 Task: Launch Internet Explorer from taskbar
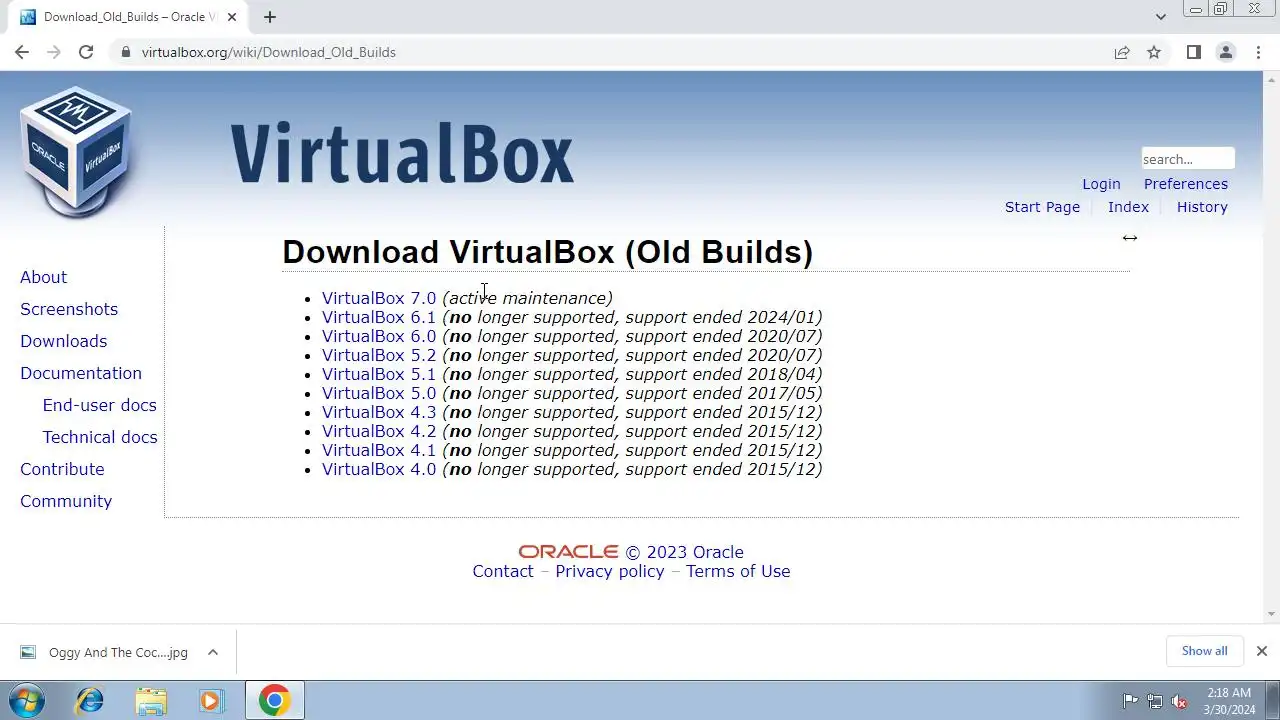point(90,701)
